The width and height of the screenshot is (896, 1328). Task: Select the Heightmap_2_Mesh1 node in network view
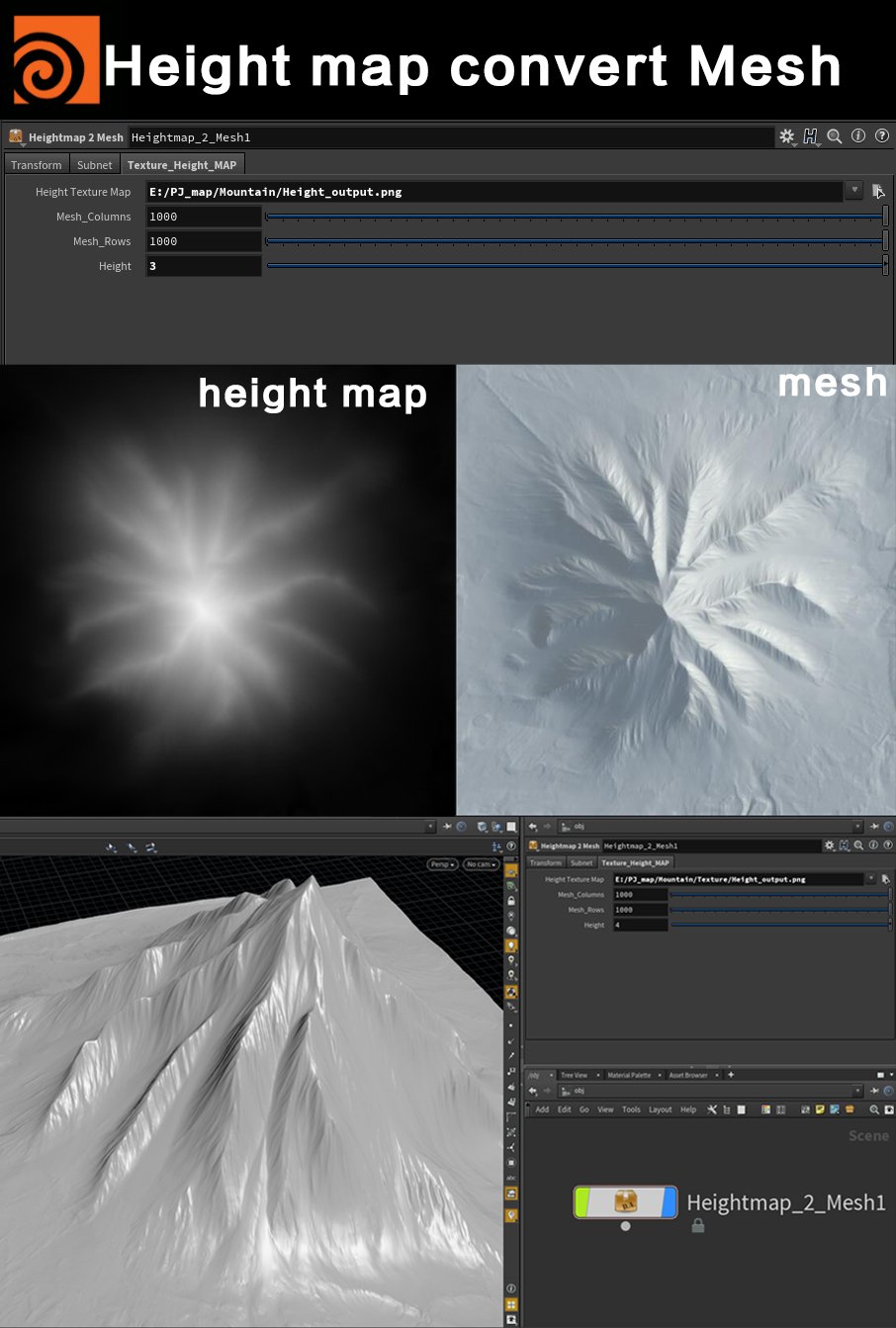pos(625,1202)
